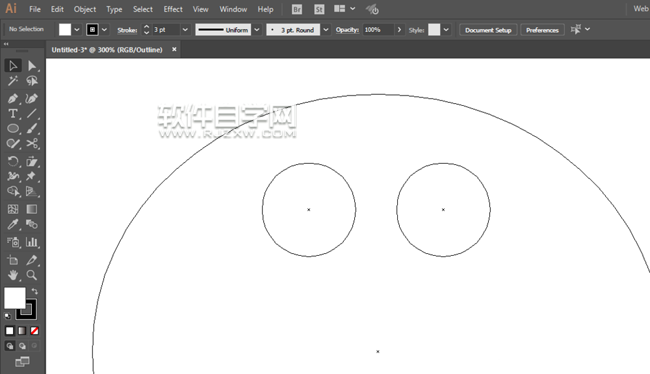
Task: Set paint mode to None
Action: point(34,331)
